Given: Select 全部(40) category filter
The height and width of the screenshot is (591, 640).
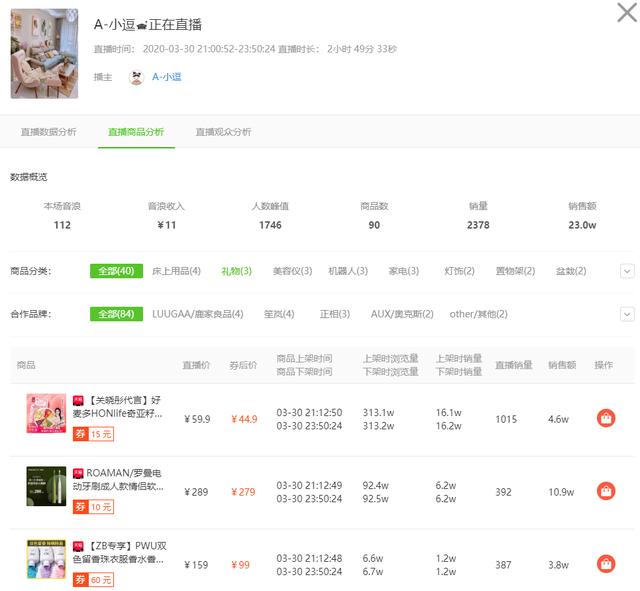Looking at the screenshot, I should [116, 271].
